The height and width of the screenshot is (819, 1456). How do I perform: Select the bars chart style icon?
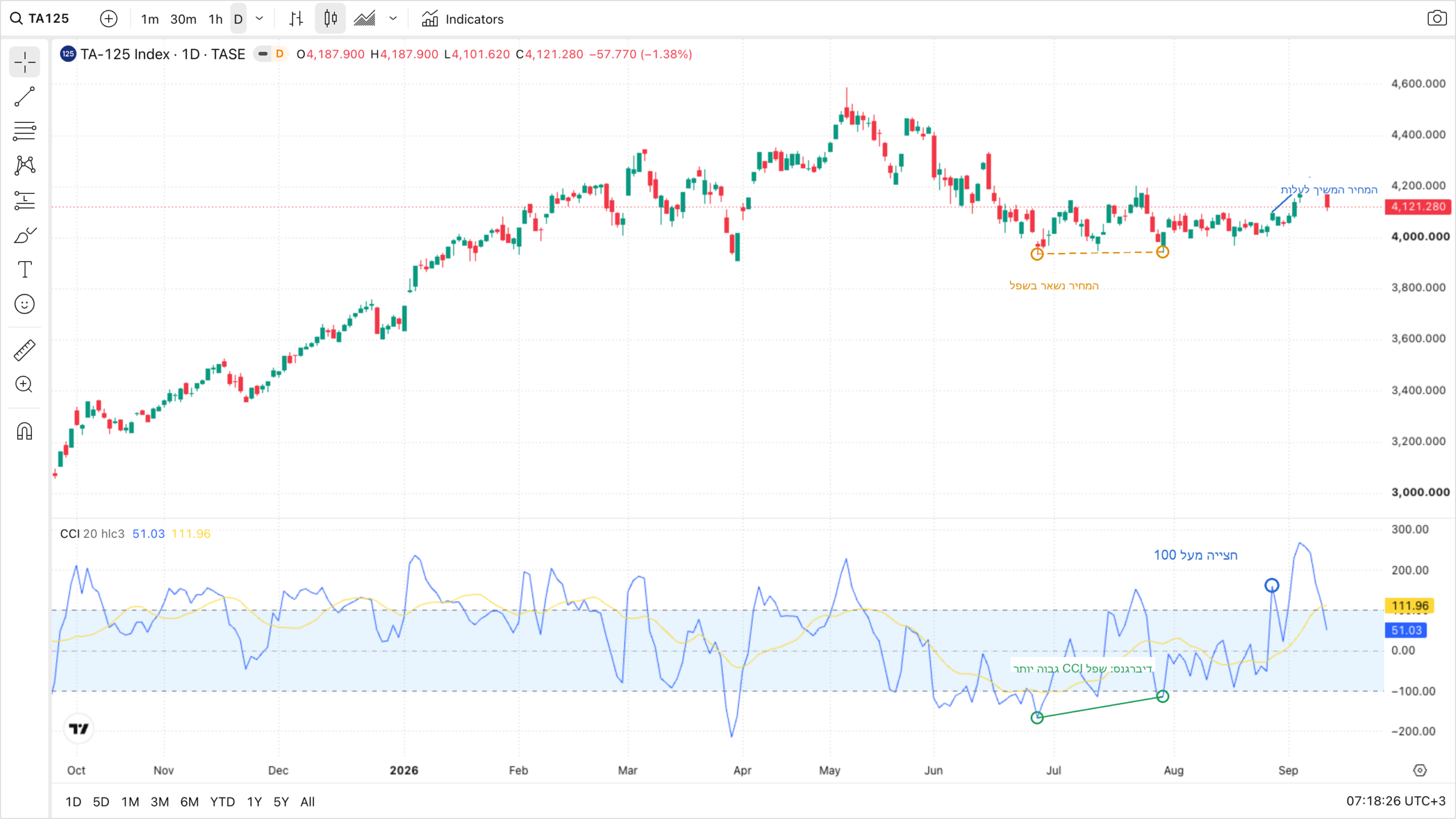click(x=296, y=19)
